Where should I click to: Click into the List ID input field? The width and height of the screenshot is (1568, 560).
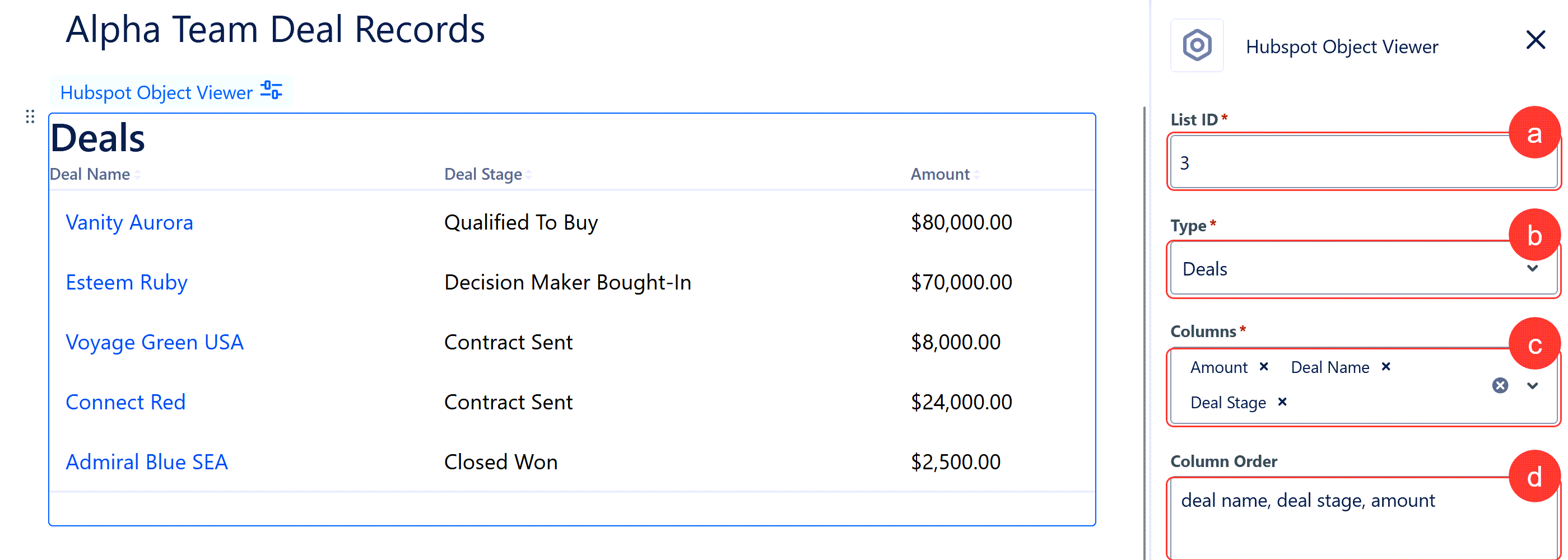click(x=1363, y=162)
